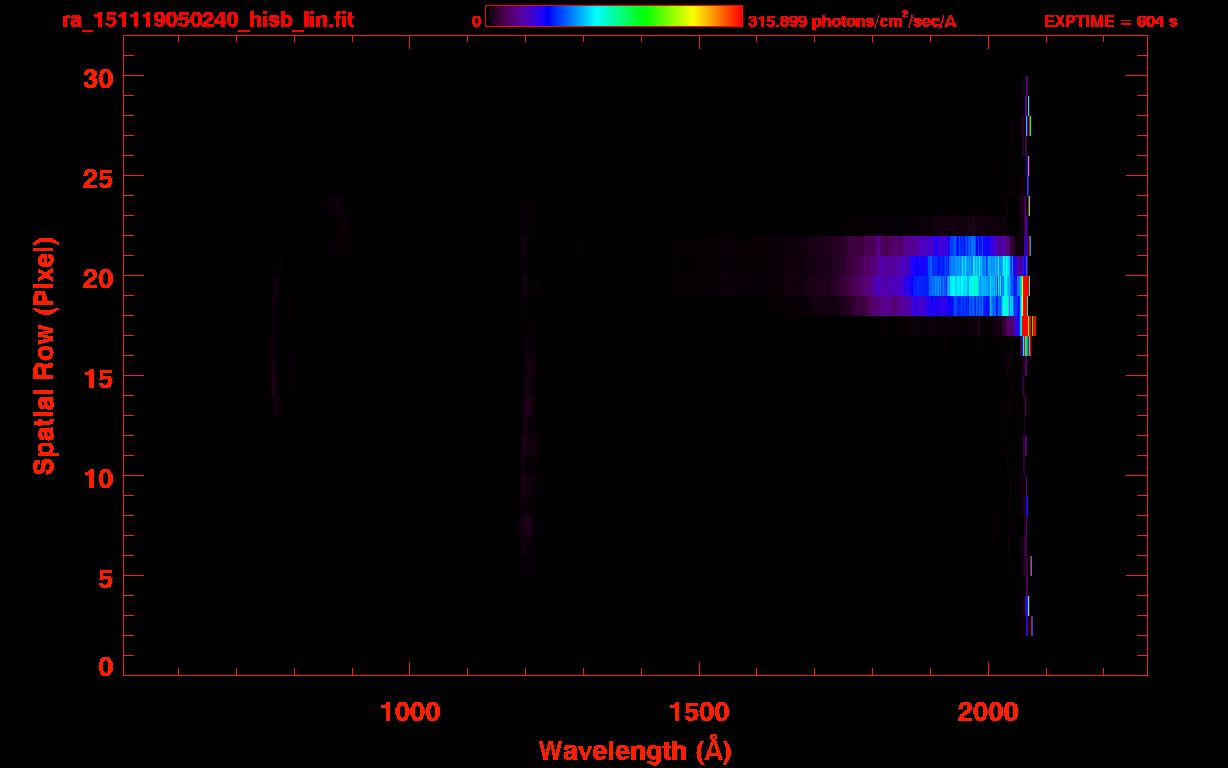Click the 1000 wavelength tick label
The width and height of the screenshot is (1228, 768).
pyautogui.click(x=410, y=713)
